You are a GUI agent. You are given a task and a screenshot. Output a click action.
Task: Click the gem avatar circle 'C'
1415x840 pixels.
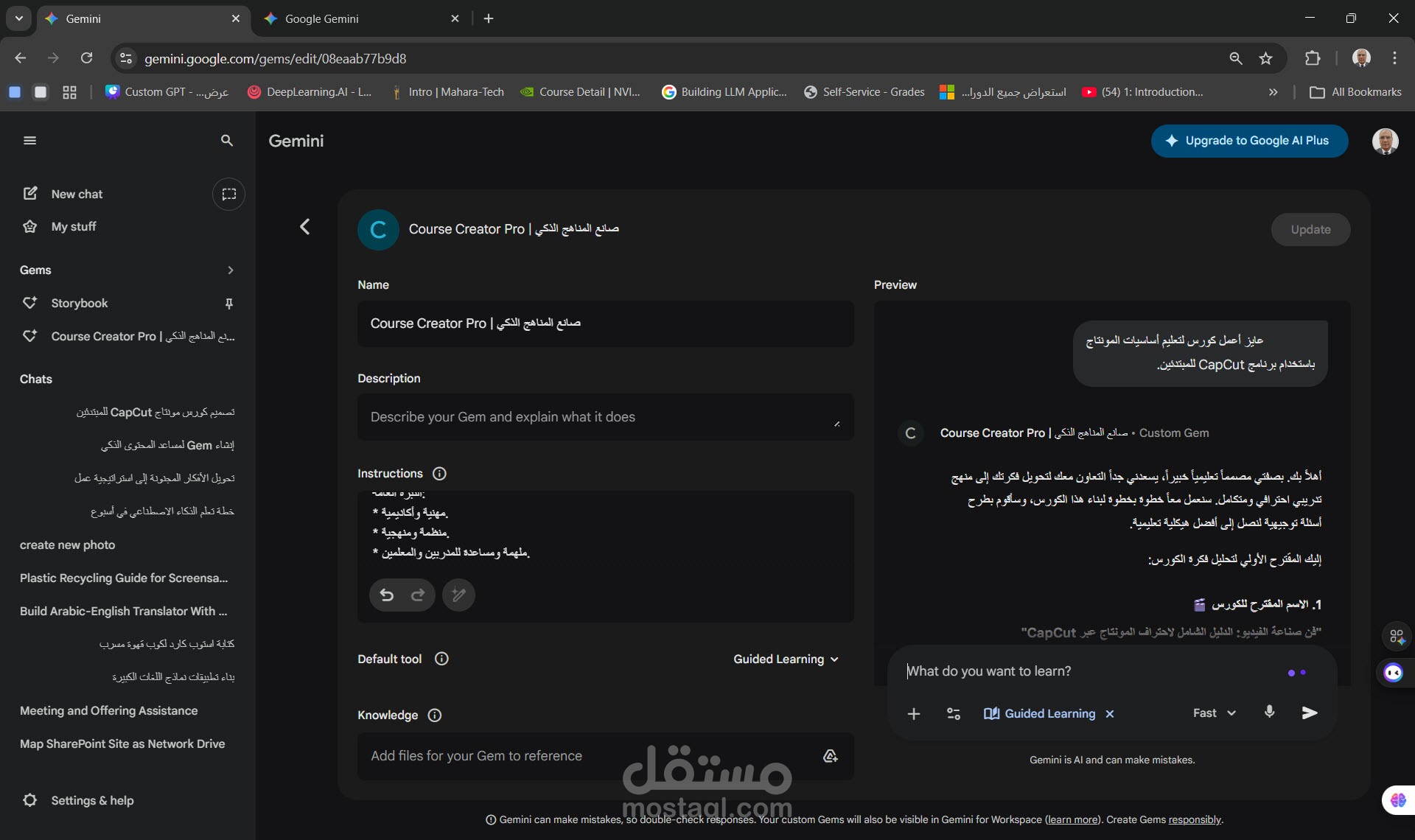[378, 230]
